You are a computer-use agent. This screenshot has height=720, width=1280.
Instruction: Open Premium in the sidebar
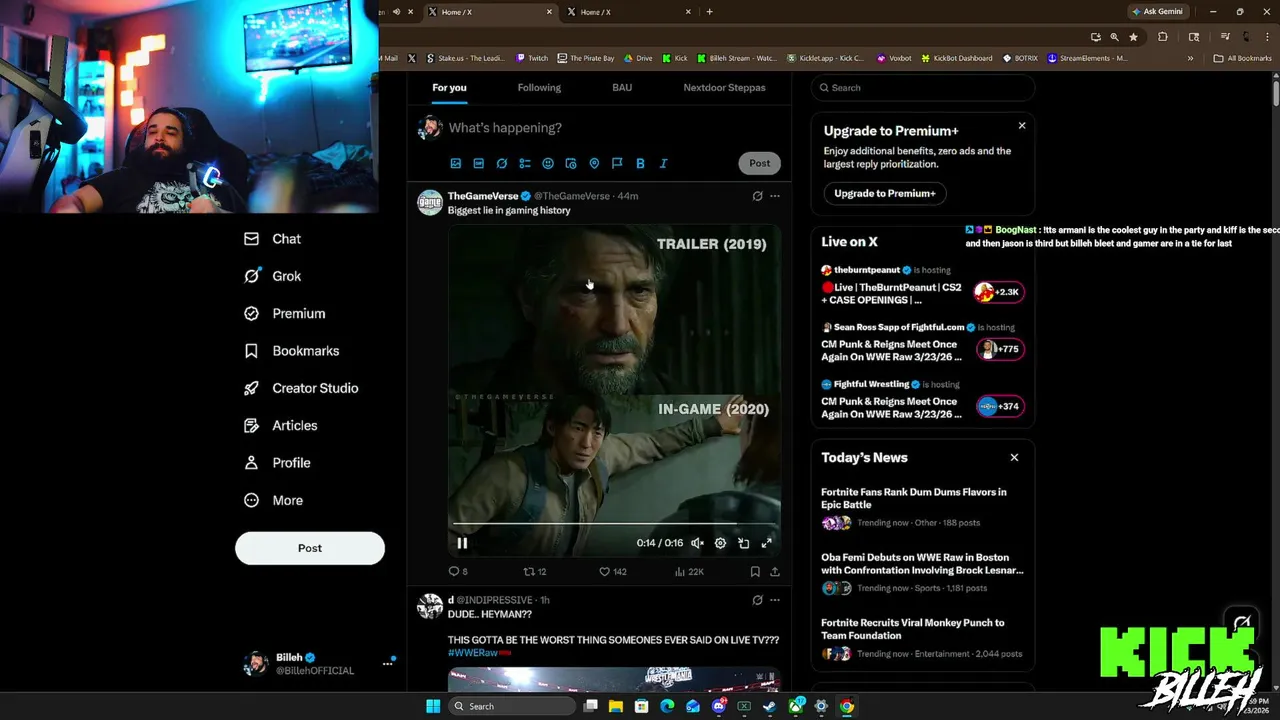285,313
